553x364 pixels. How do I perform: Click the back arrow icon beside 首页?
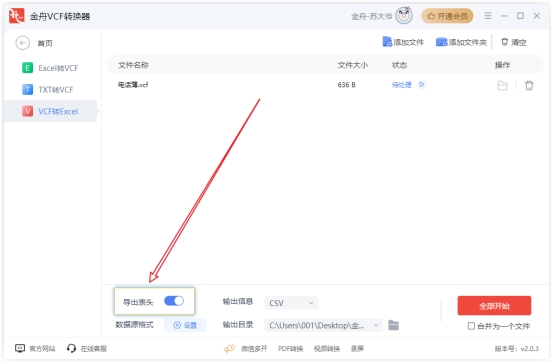pyautogui.click(x=23, y=43)
